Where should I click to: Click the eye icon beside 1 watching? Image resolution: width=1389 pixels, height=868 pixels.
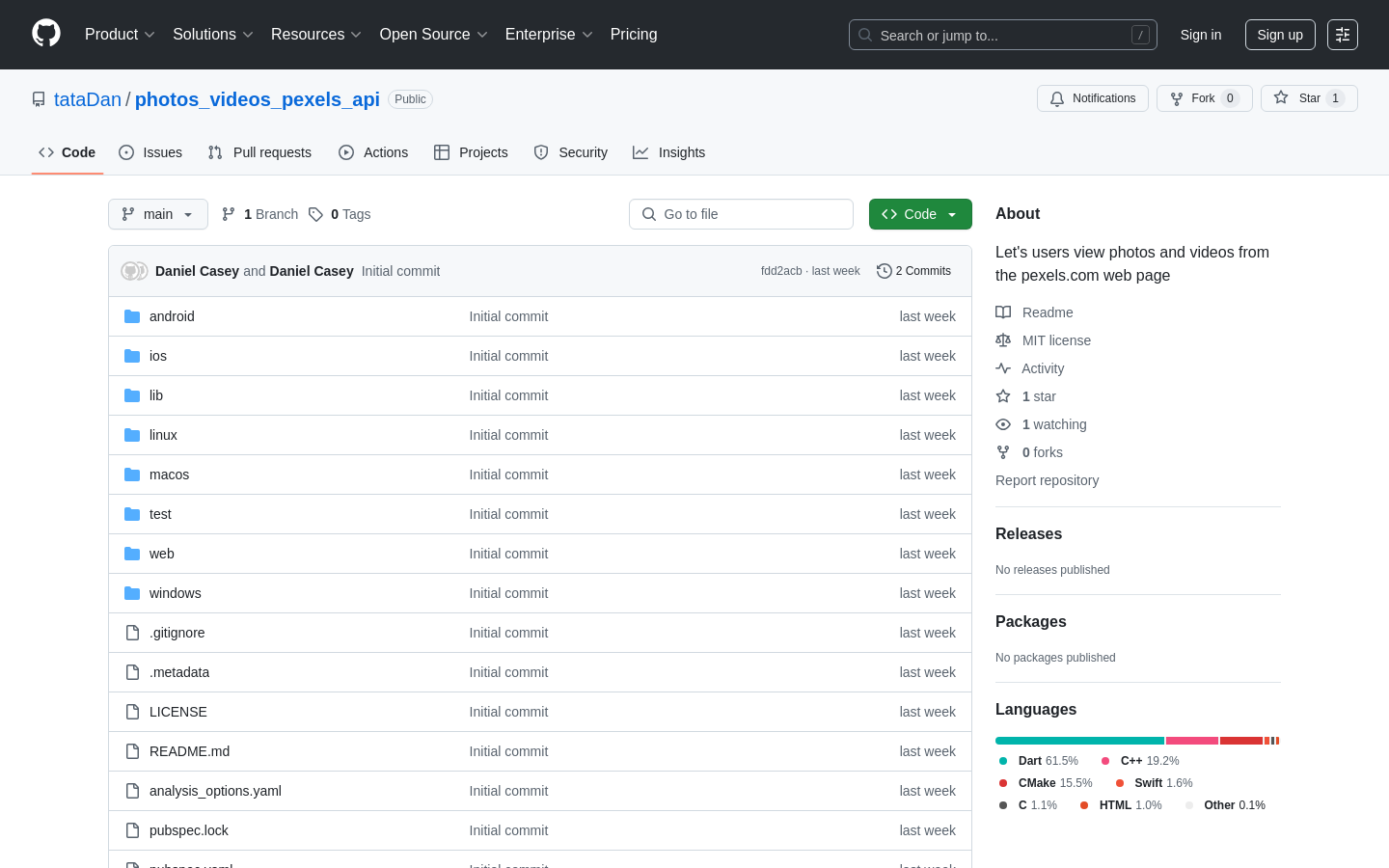[x=1003, y=424]
